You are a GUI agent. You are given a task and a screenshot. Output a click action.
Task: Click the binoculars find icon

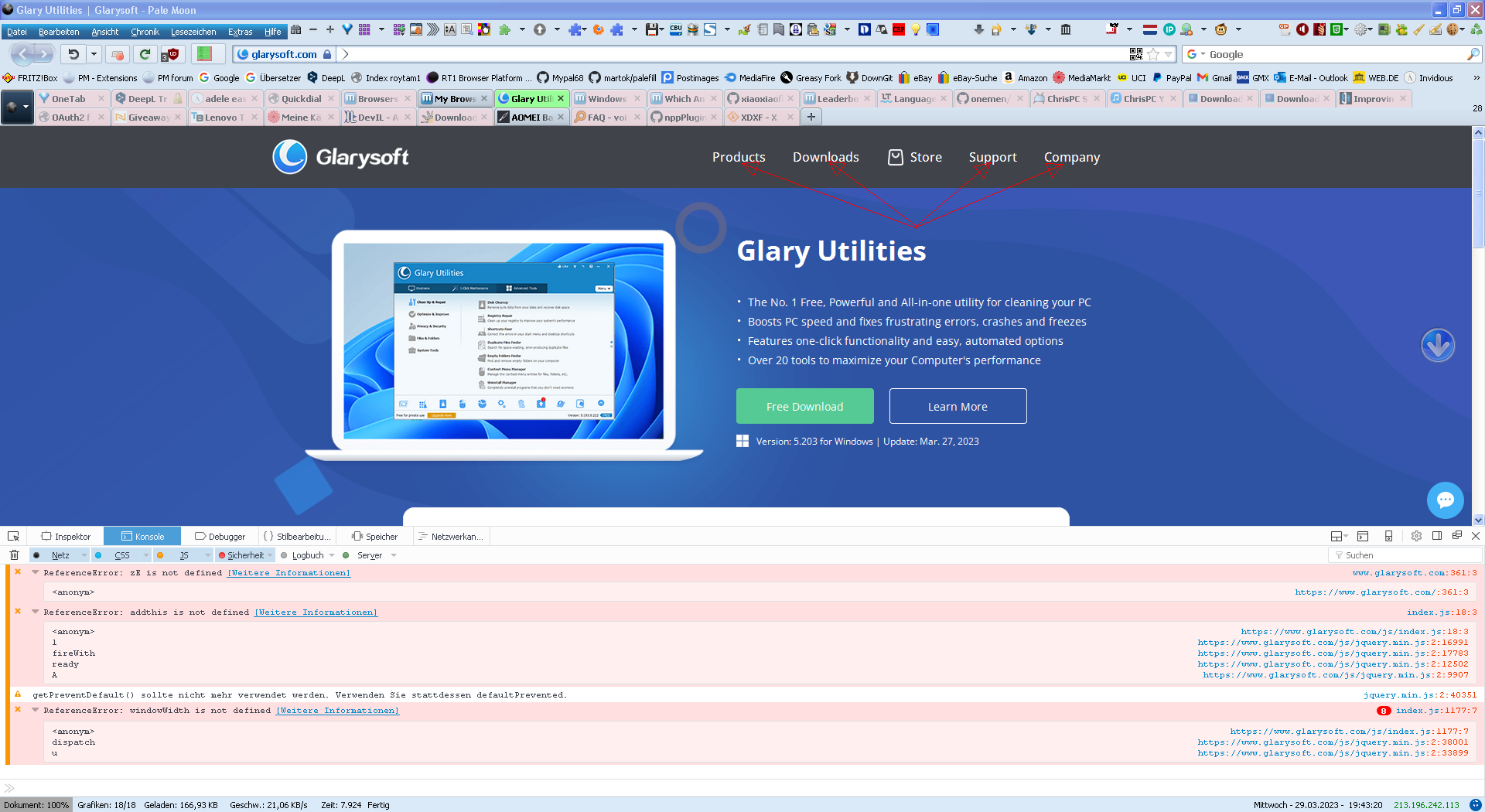295,29
